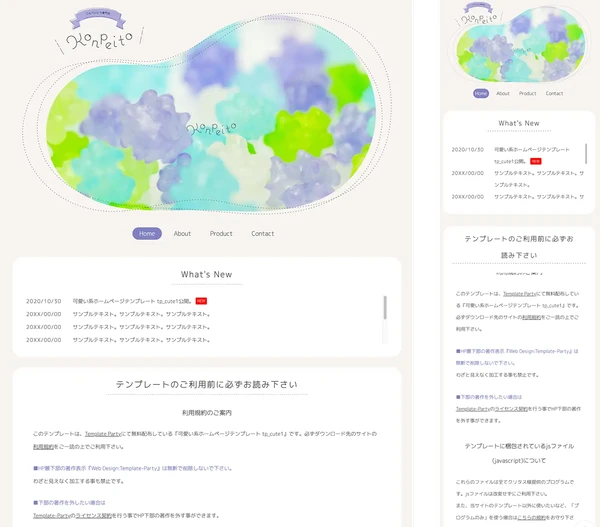Open Template Party link in mobile intro paragraph
600x527 pixels.
(521, 294)
